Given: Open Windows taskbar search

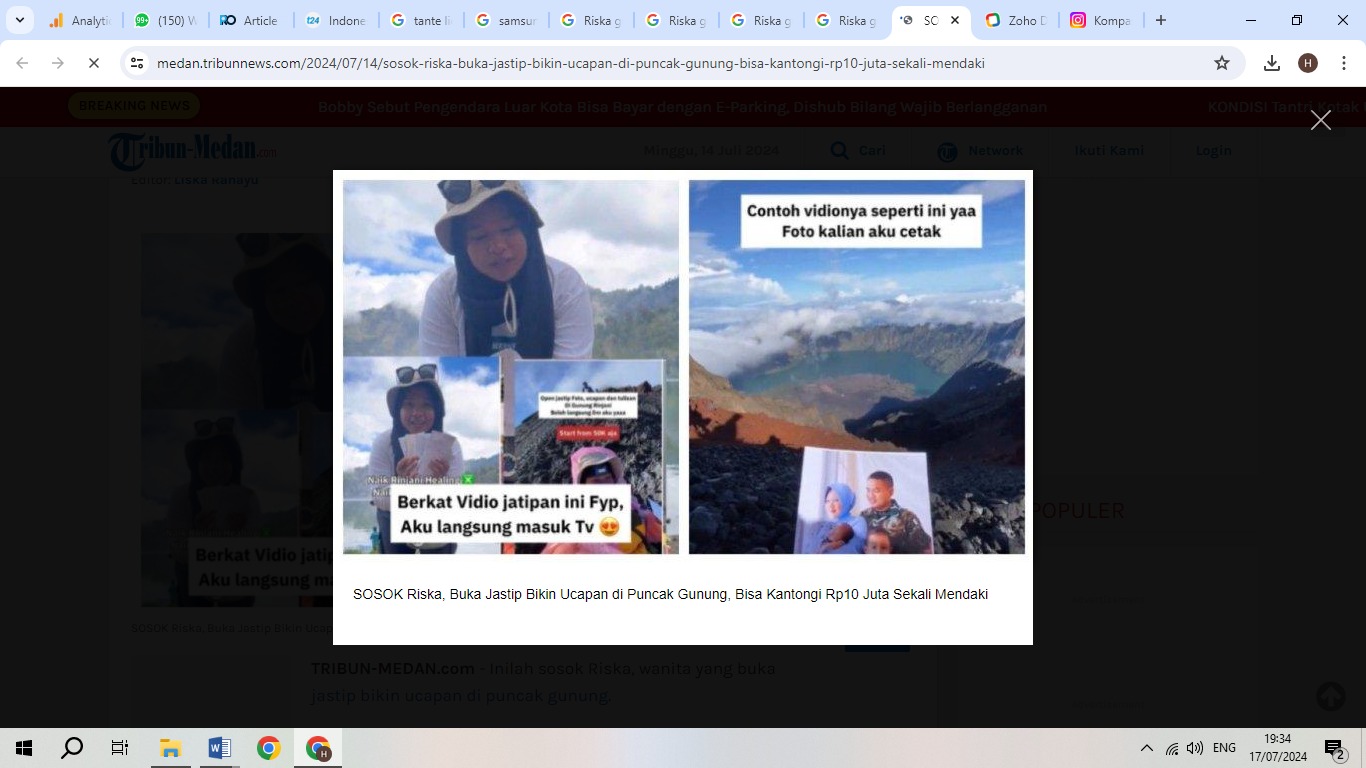Looking at the screenshot, I should click(72, 748).
